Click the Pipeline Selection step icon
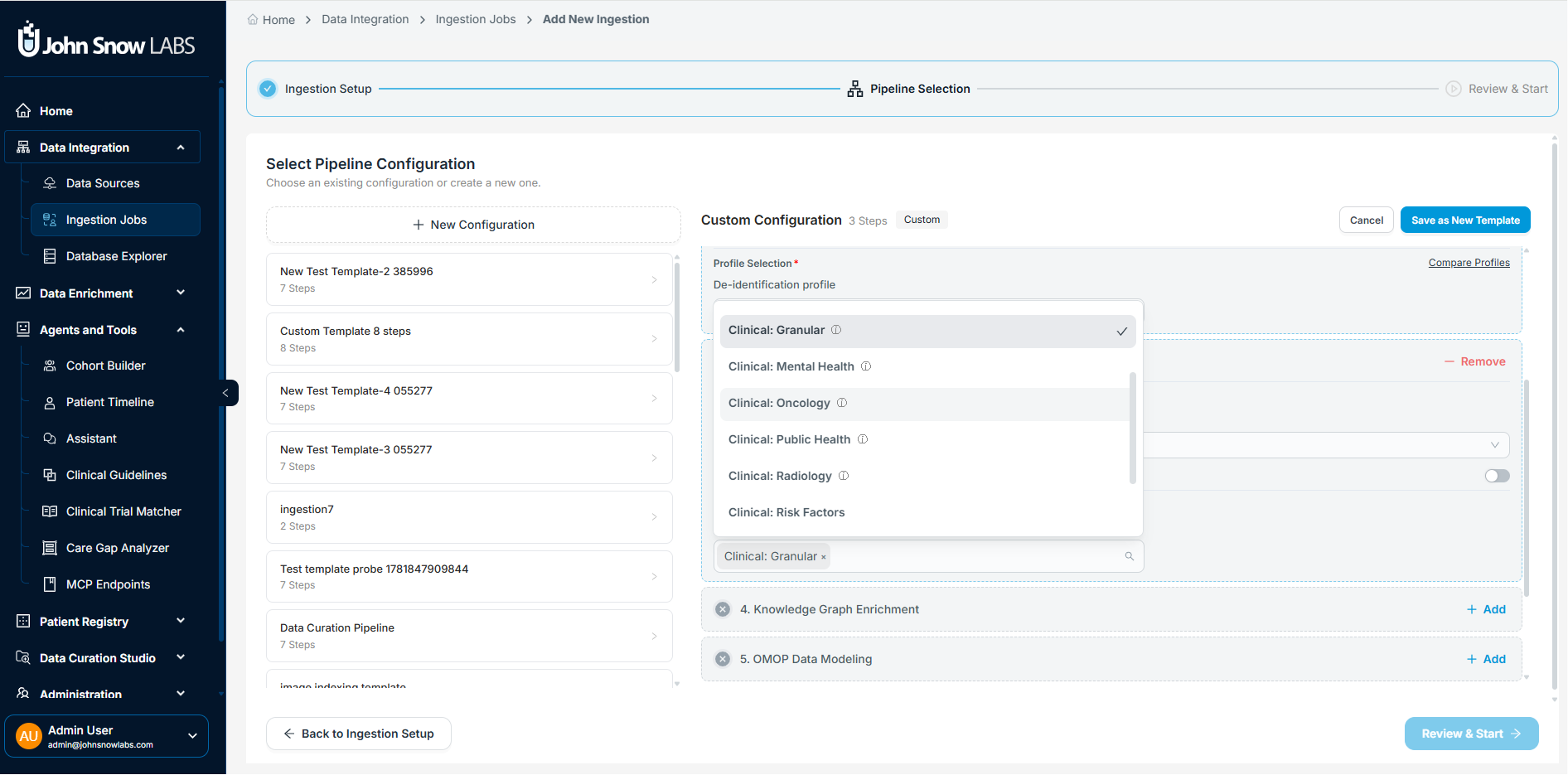The width and height of the screenshot is (1568, 775). tap(855, 89)
